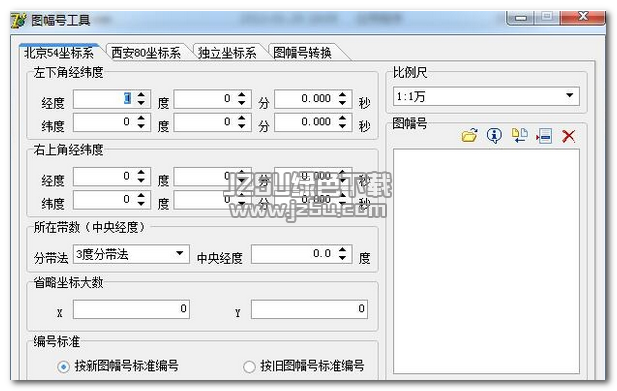Click the blue list export icon
This screenshot has height=391, width=617.
[x=544, y=136]
